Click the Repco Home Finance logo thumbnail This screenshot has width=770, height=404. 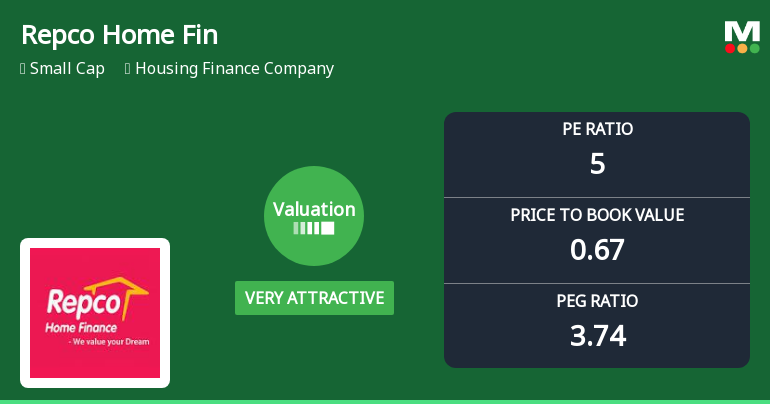tap(95, 313)
